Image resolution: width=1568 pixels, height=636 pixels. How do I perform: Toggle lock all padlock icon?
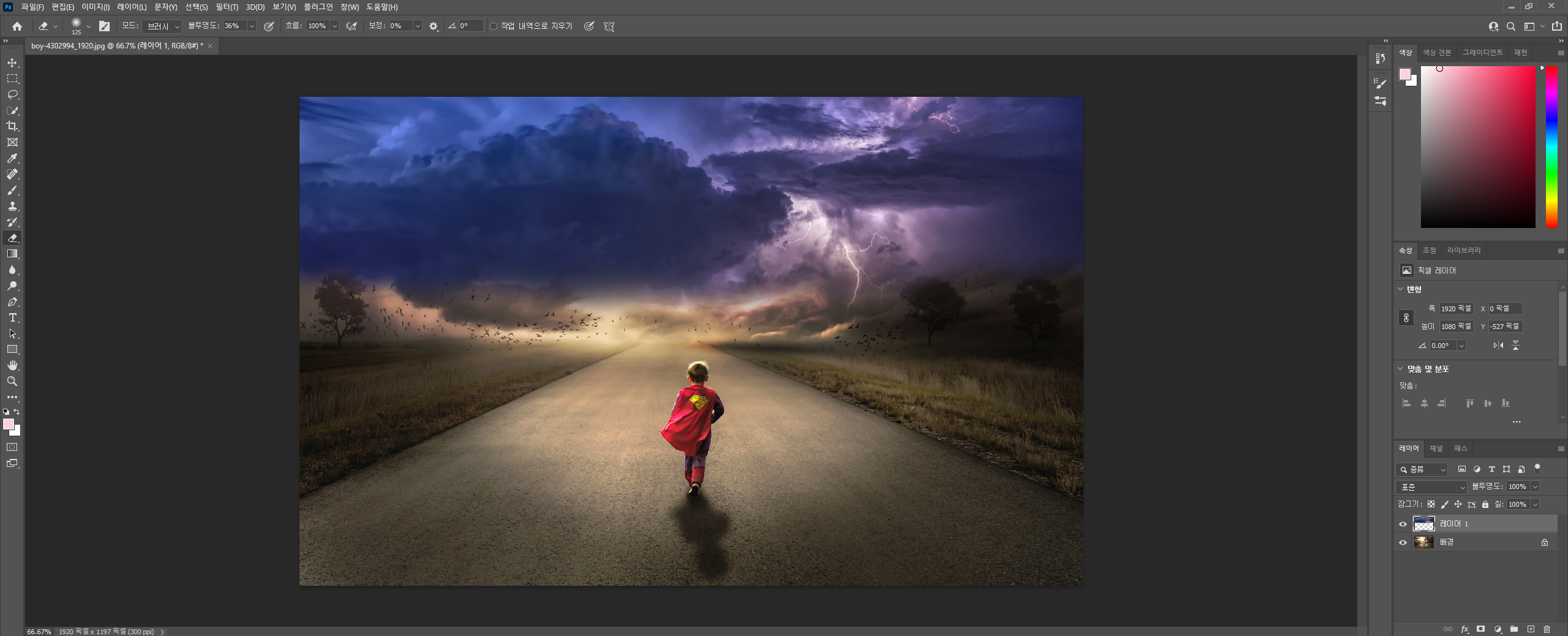(1485, 504)
